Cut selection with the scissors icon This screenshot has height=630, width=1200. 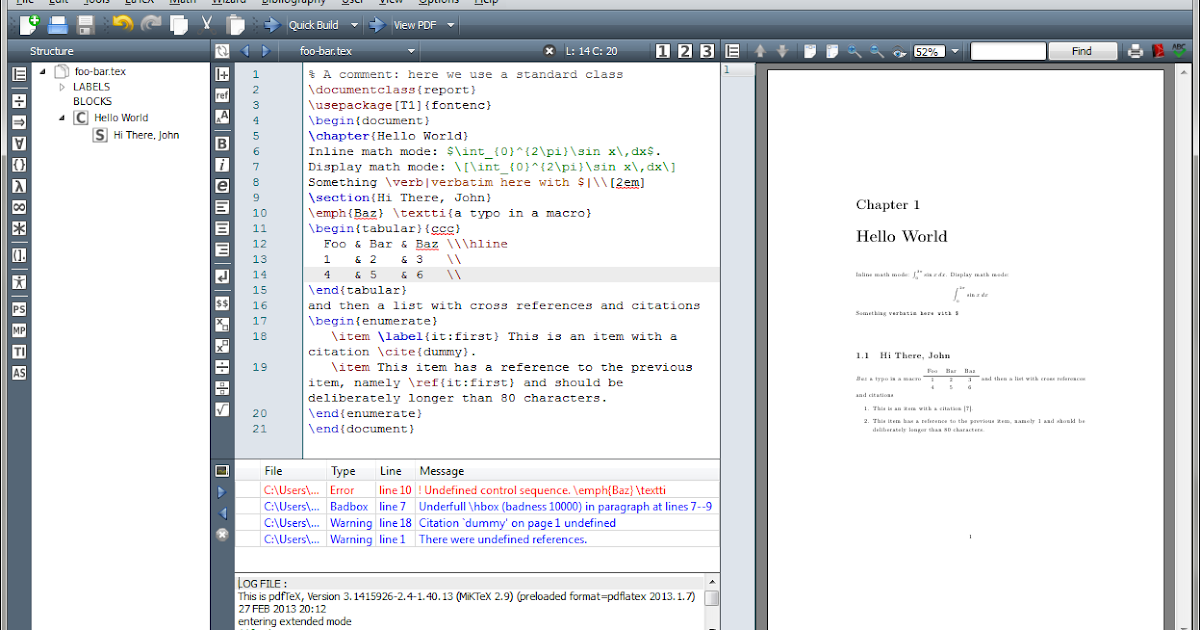(x=206, y=24)
